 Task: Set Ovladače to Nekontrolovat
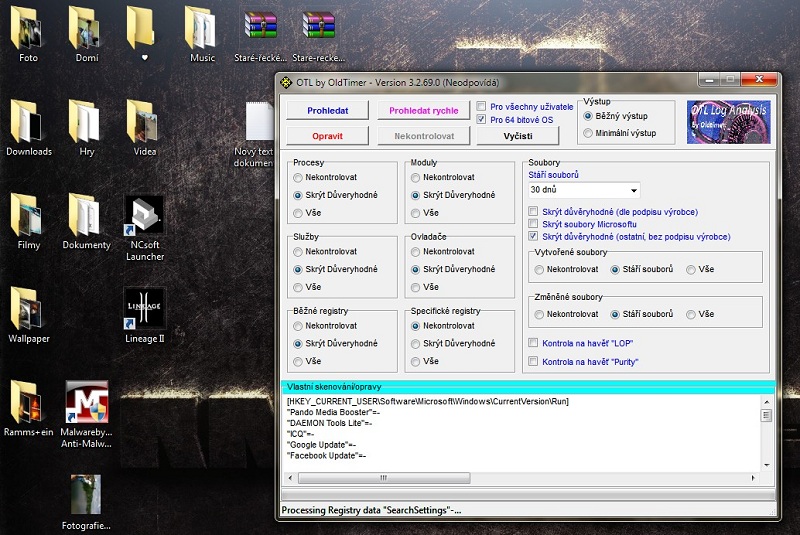pos(415,252)
